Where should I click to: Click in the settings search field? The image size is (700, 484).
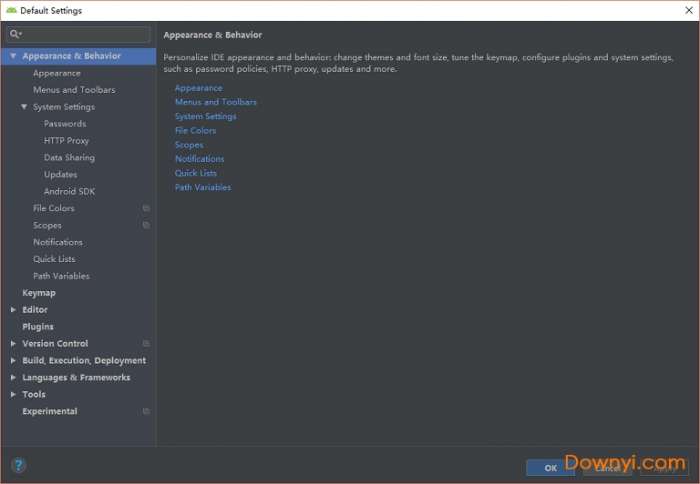(79, 34)
